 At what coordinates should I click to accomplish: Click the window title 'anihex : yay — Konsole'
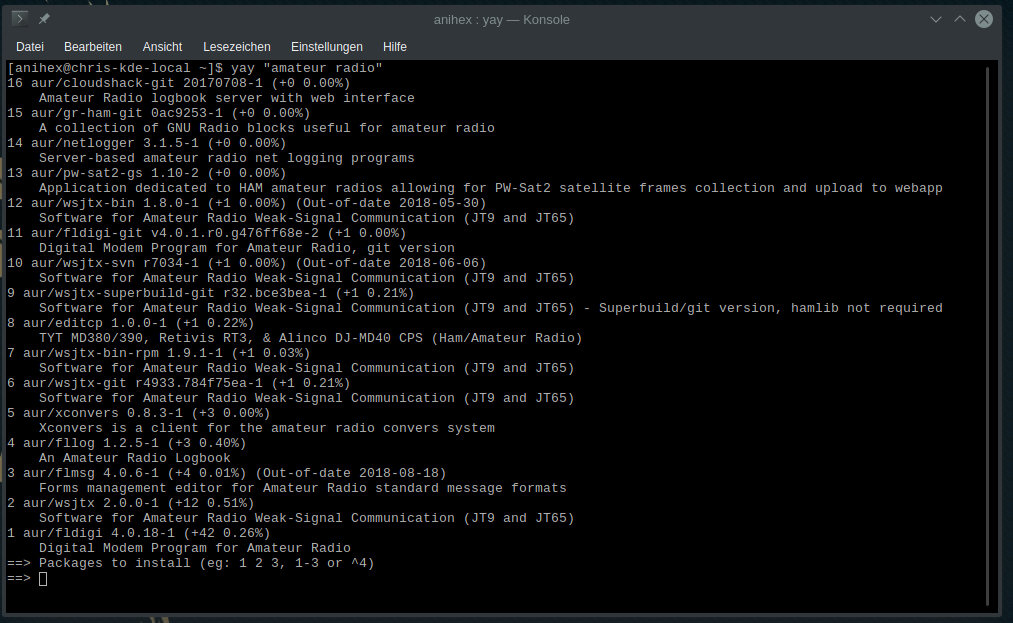pyautogui.click(x=501, y=19)
